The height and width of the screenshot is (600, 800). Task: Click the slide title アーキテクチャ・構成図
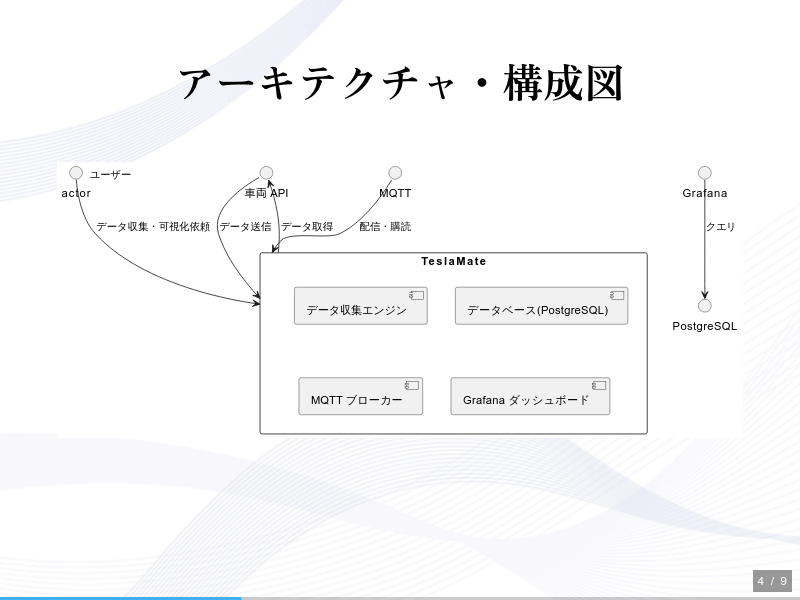coord(401,83)
